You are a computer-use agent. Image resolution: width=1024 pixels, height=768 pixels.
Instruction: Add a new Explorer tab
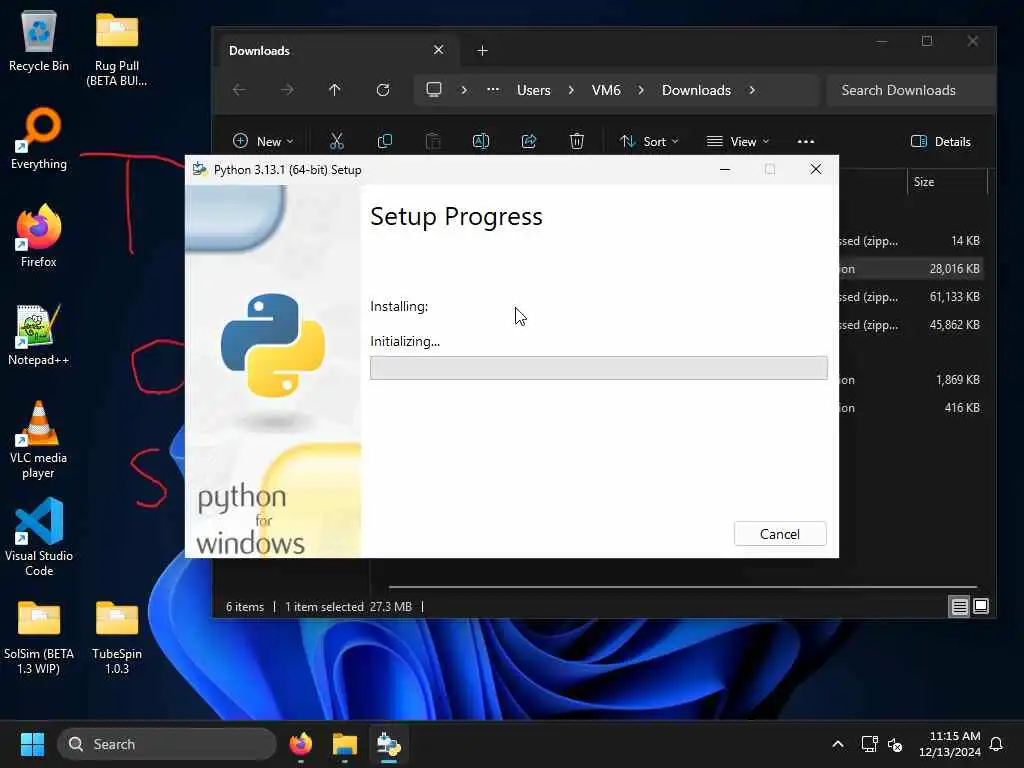pyautogui.click(x=482, y=50)
